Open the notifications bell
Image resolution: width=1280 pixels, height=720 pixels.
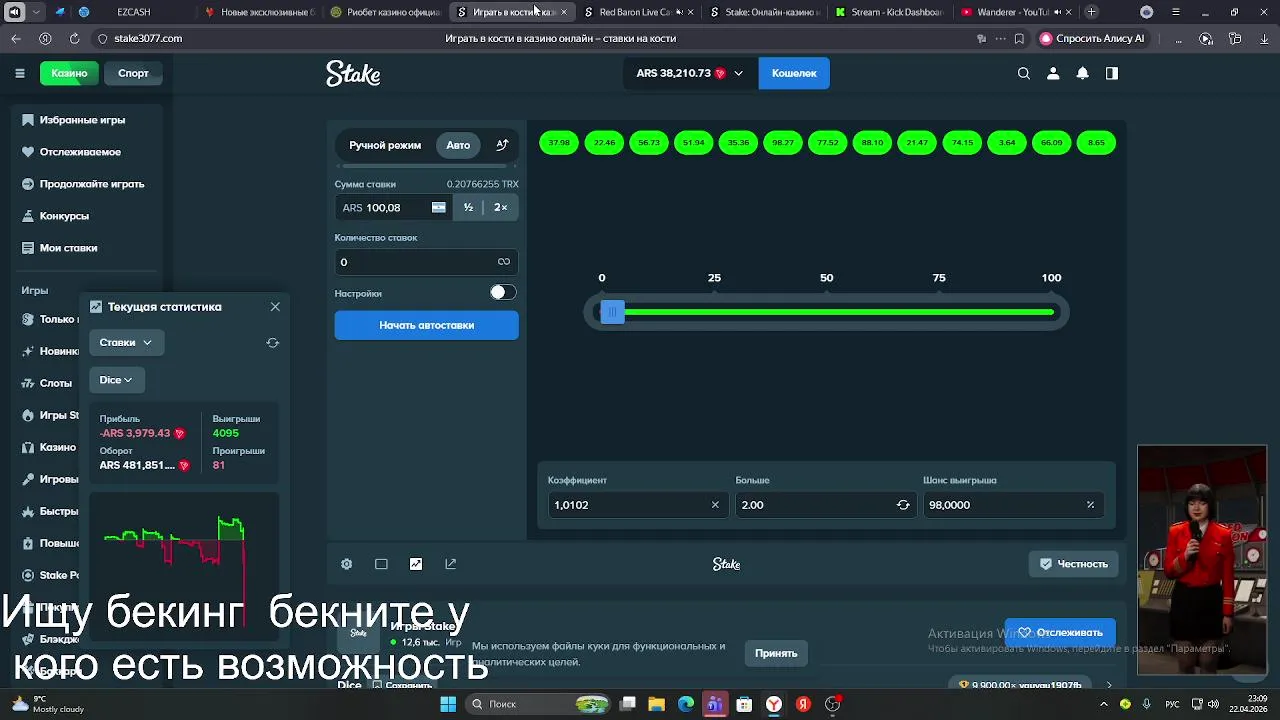tap(1082, 73)
